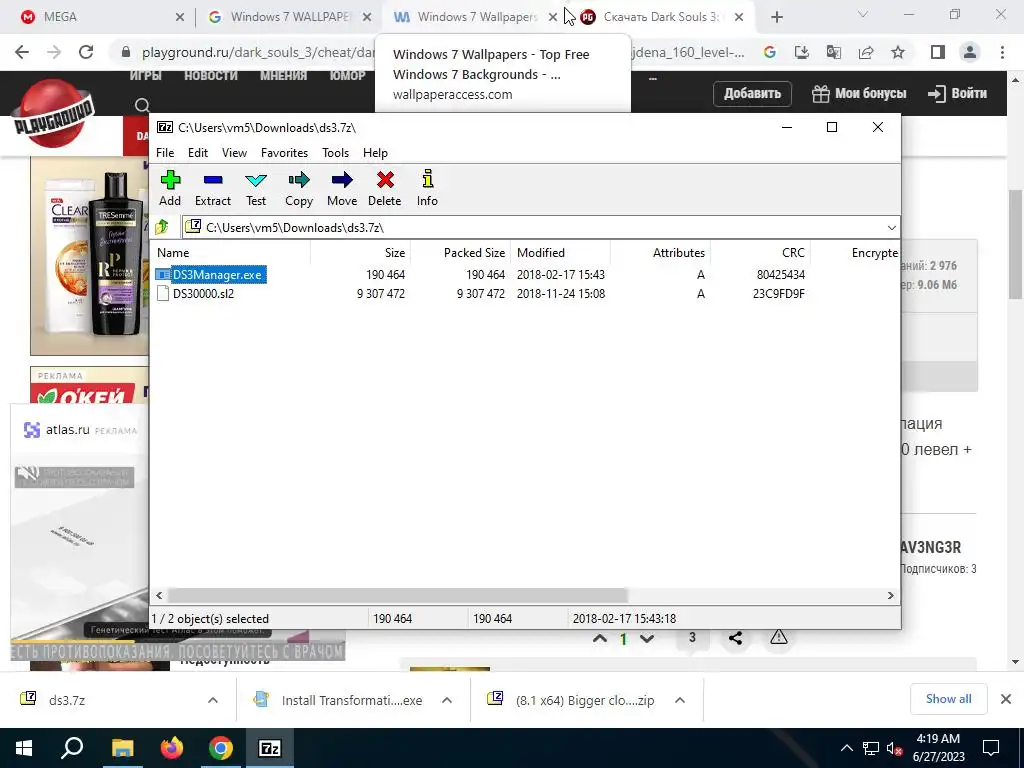Click the left arrow of the 7-Zip scrollbar
The image size is (1024, 768).
tap(159, 595)
